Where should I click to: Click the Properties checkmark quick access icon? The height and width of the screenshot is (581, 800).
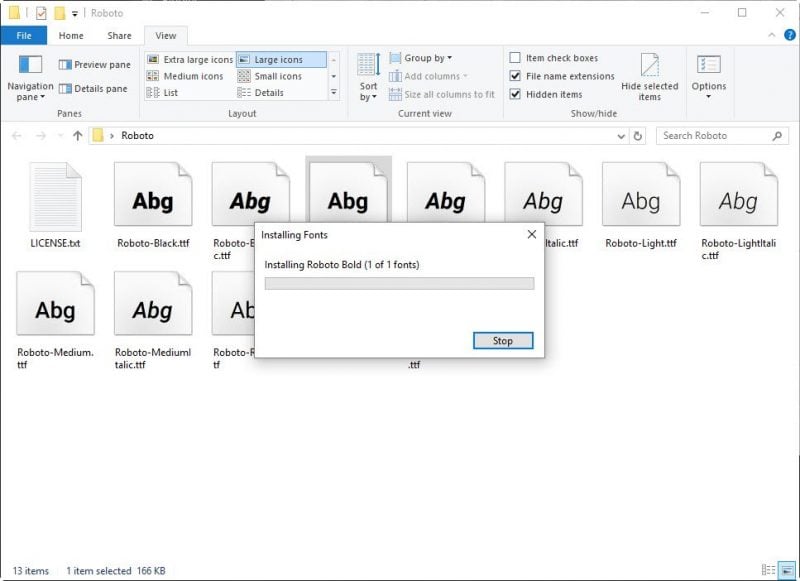click(41, 13)
